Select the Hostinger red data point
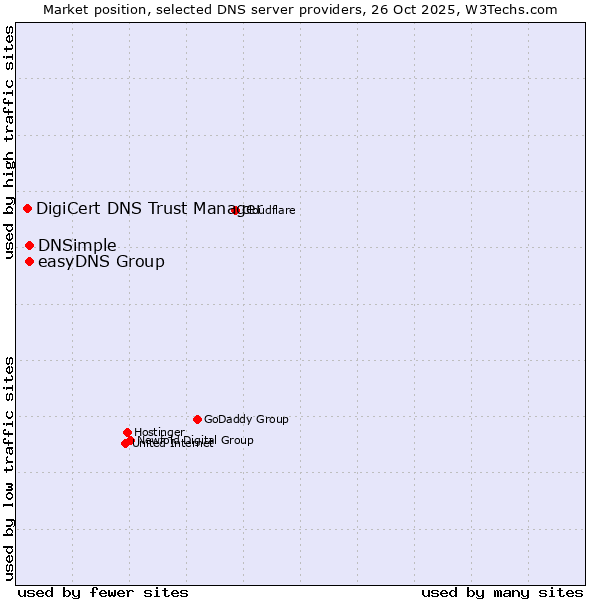This screenshot has width=600, height=600. (x=127, y=432)
